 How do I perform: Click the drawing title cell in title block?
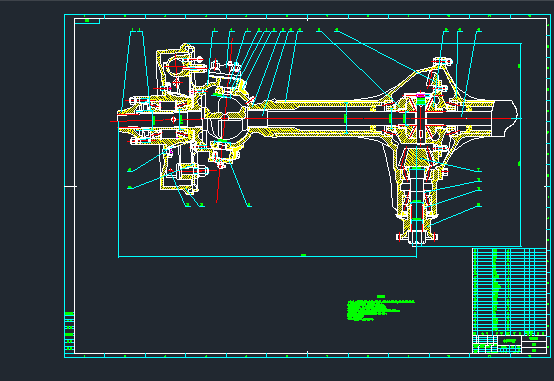click(x=509, y=341)
